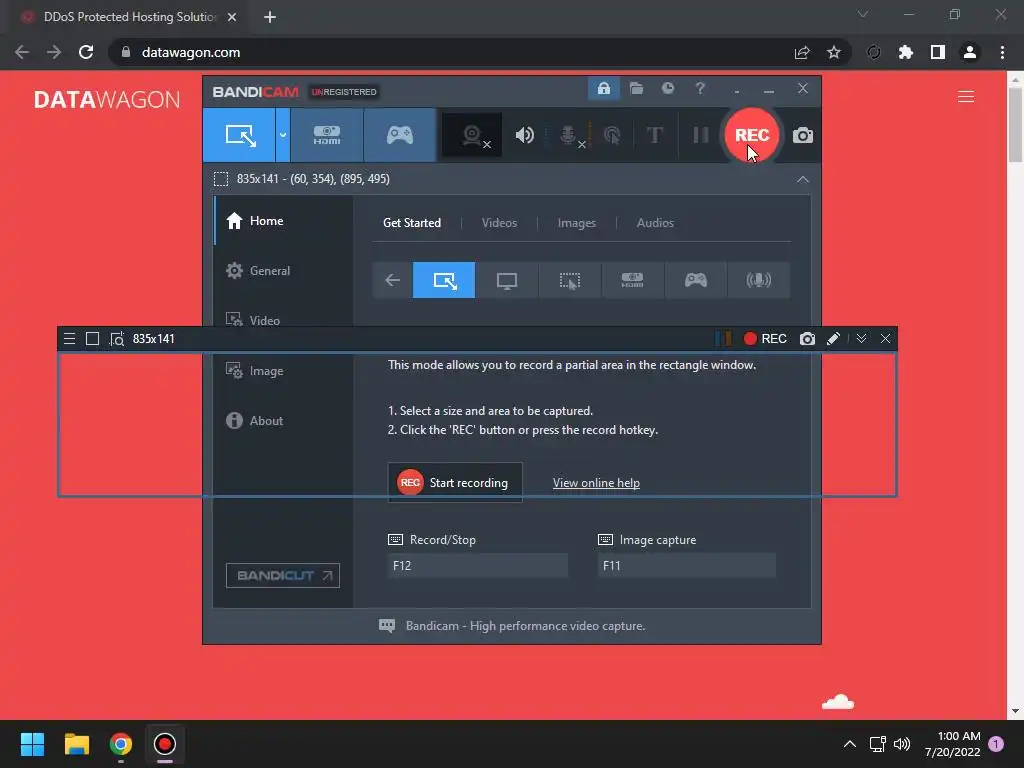Click the BANDICUT button
The height and width of the screenshot is (768, 1024).
point(283,575)
